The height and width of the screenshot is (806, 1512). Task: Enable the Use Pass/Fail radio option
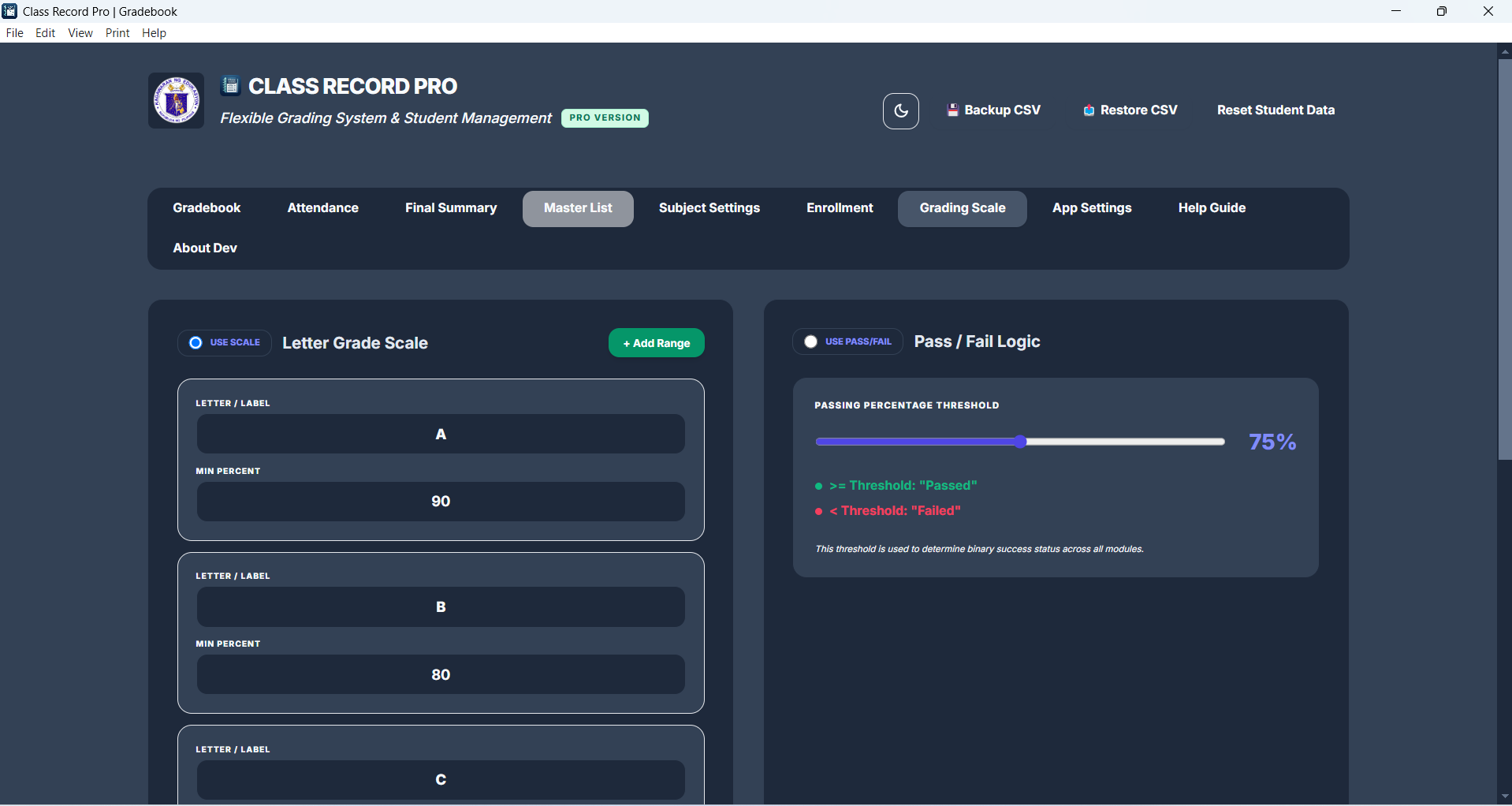pos(810,341)
